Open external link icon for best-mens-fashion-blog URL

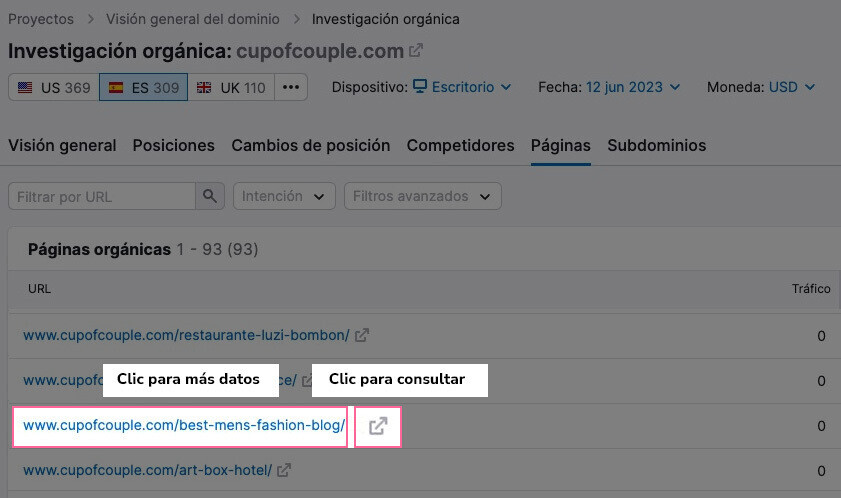378,426
